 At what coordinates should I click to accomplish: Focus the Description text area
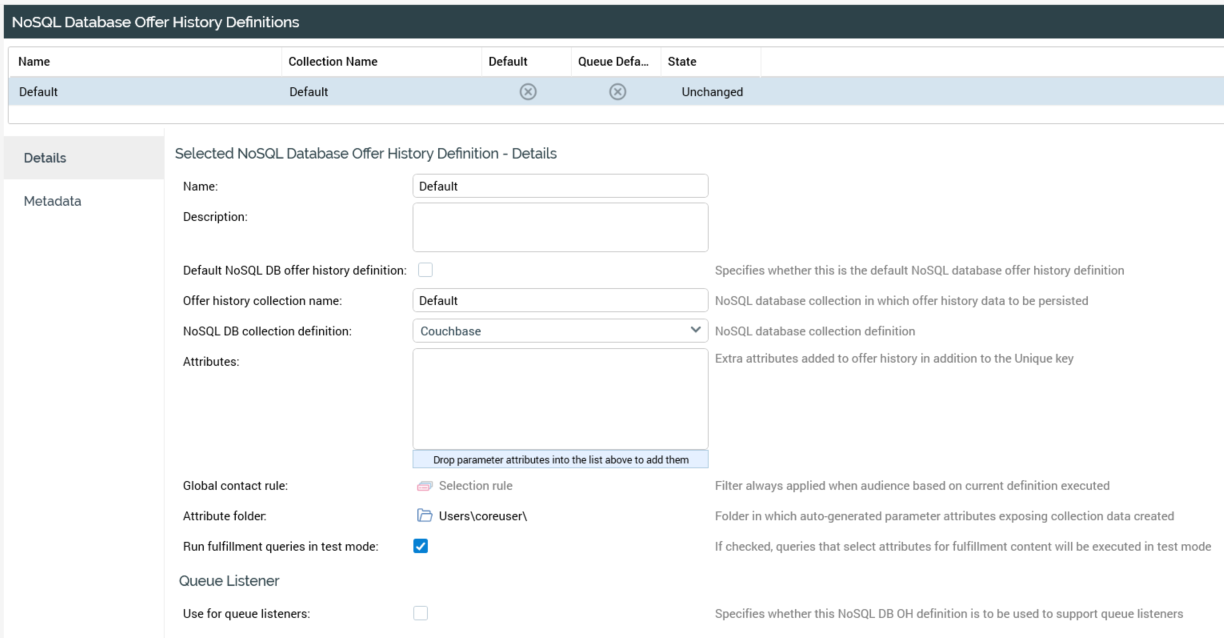560,227
